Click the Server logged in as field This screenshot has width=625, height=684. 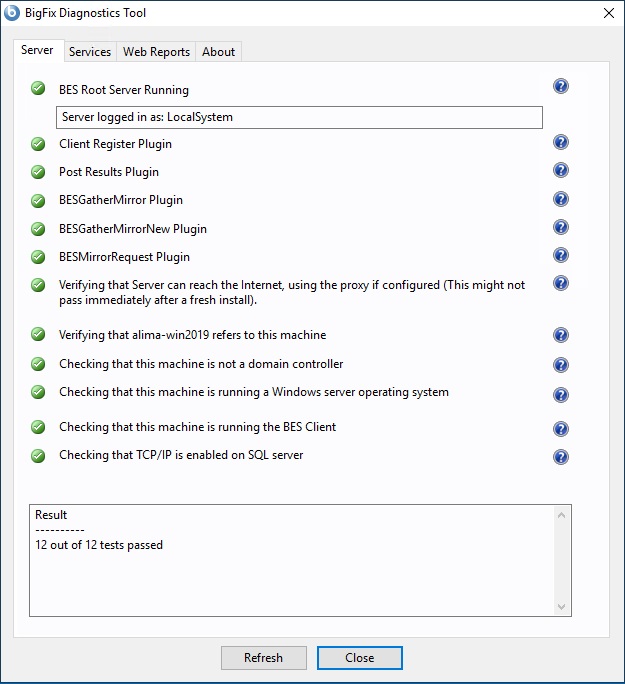[299, 117]
